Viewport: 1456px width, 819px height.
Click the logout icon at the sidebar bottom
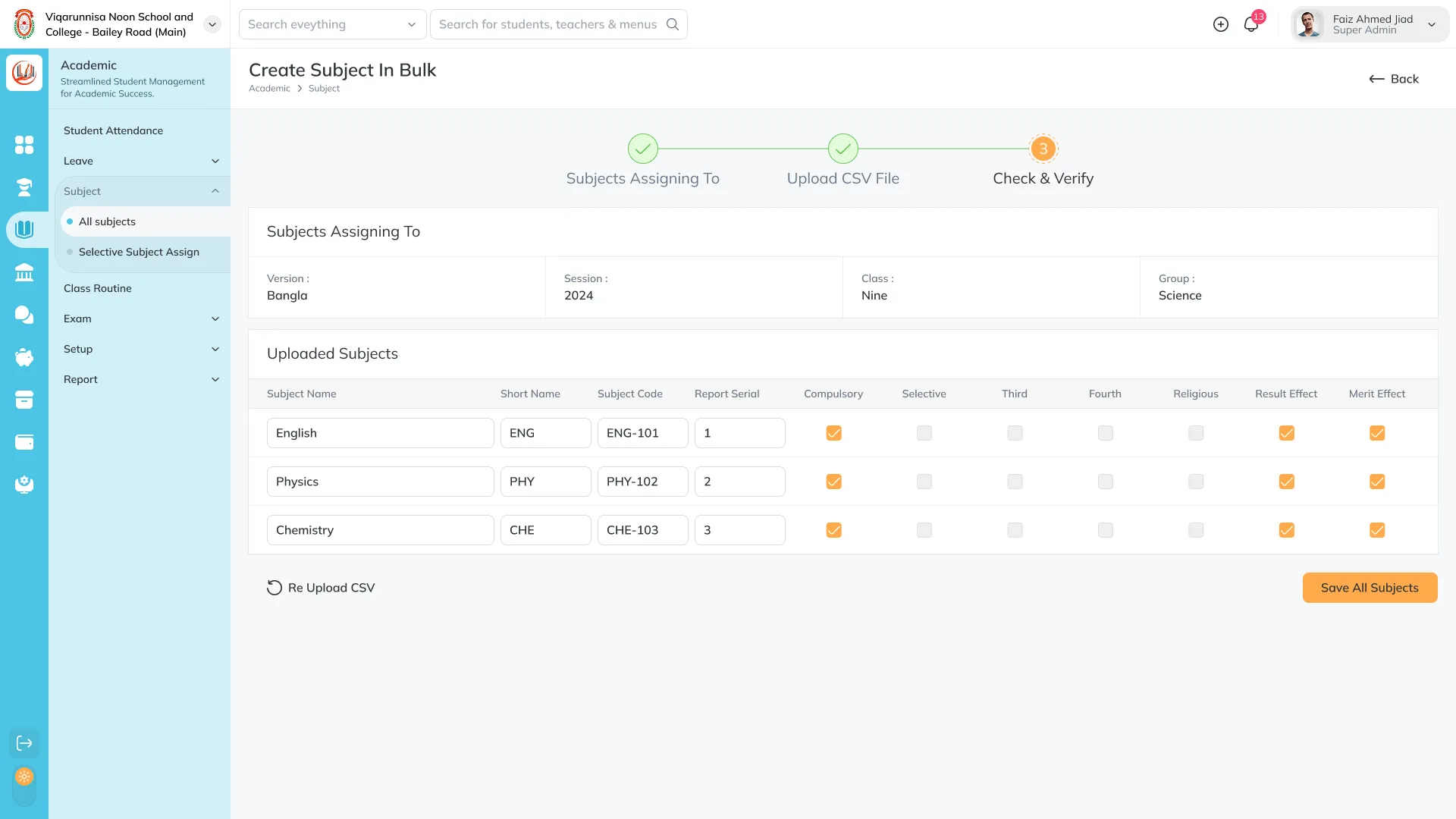(24, 743)
